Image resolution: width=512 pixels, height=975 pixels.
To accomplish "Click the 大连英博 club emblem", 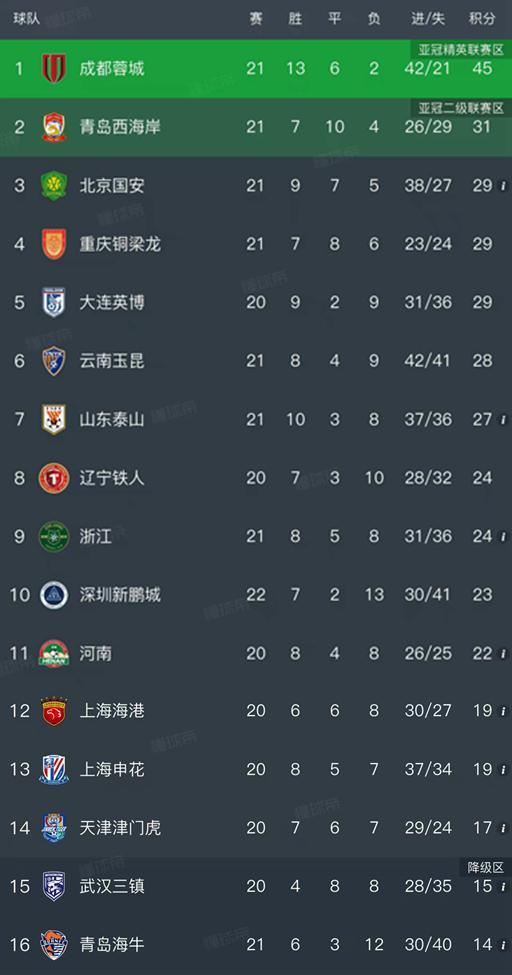I will pyautogui.click(x=54, y=302).
